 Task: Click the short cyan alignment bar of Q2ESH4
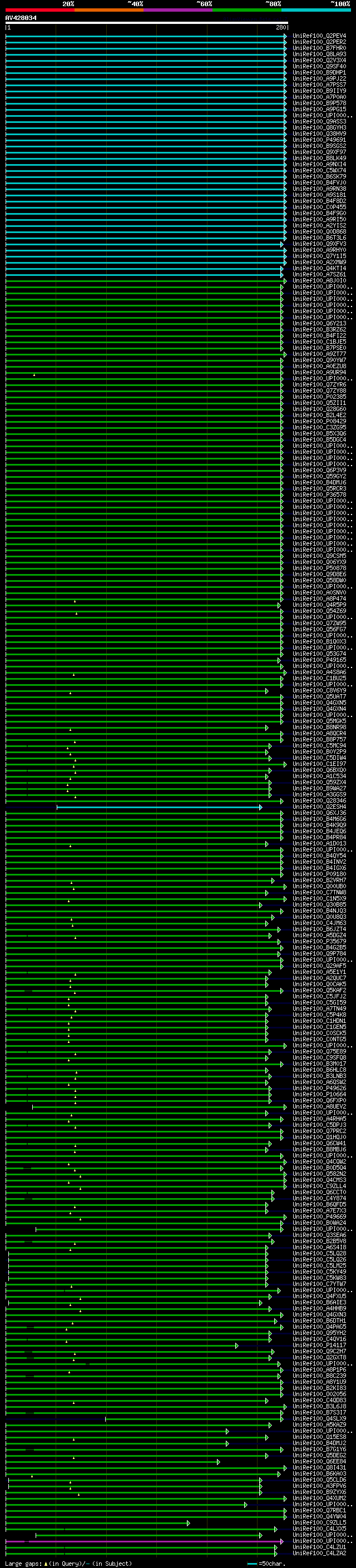click(x=159, y=807)
